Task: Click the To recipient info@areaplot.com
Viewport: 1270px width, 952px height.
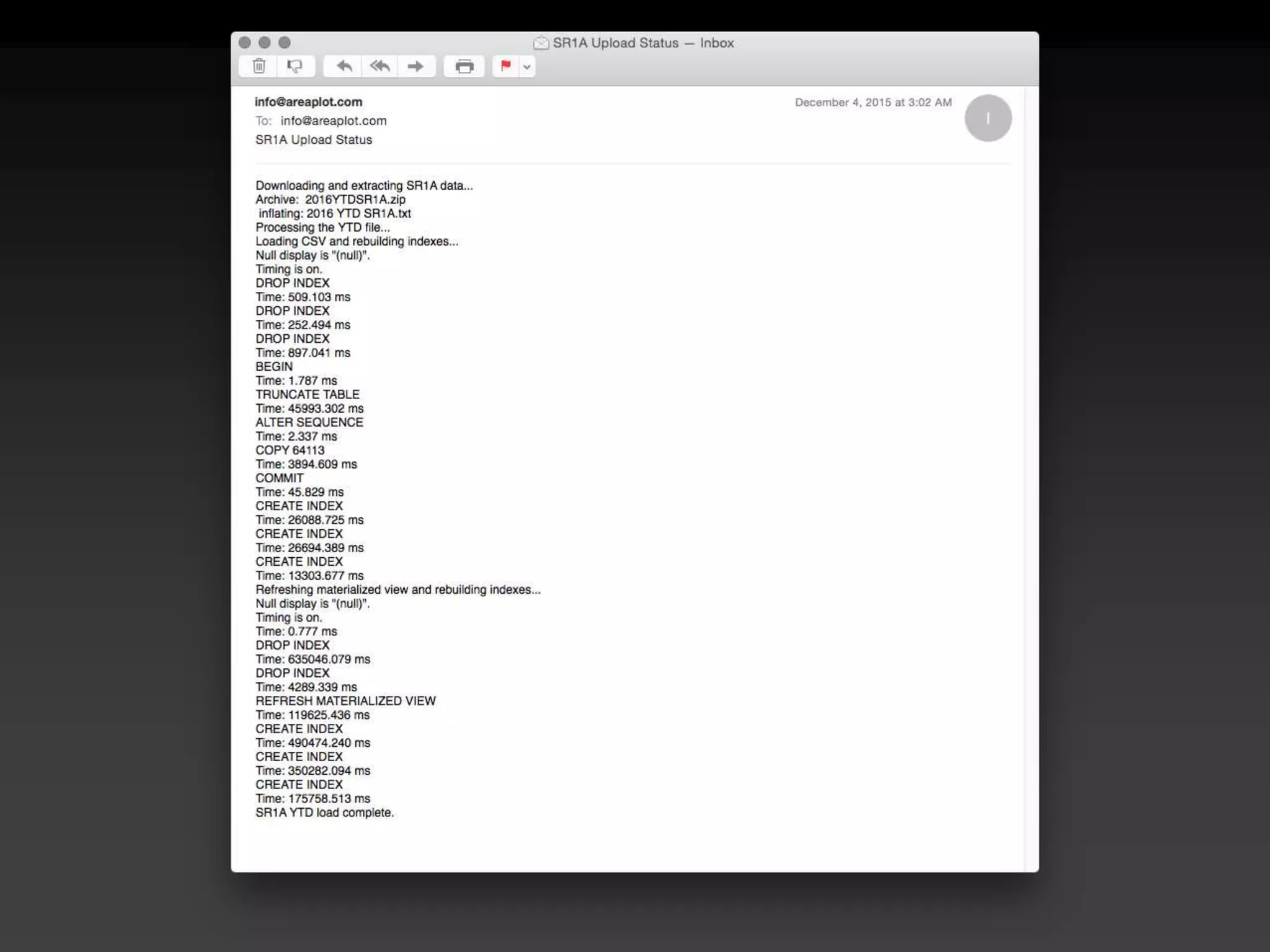Action: point(333,121)
